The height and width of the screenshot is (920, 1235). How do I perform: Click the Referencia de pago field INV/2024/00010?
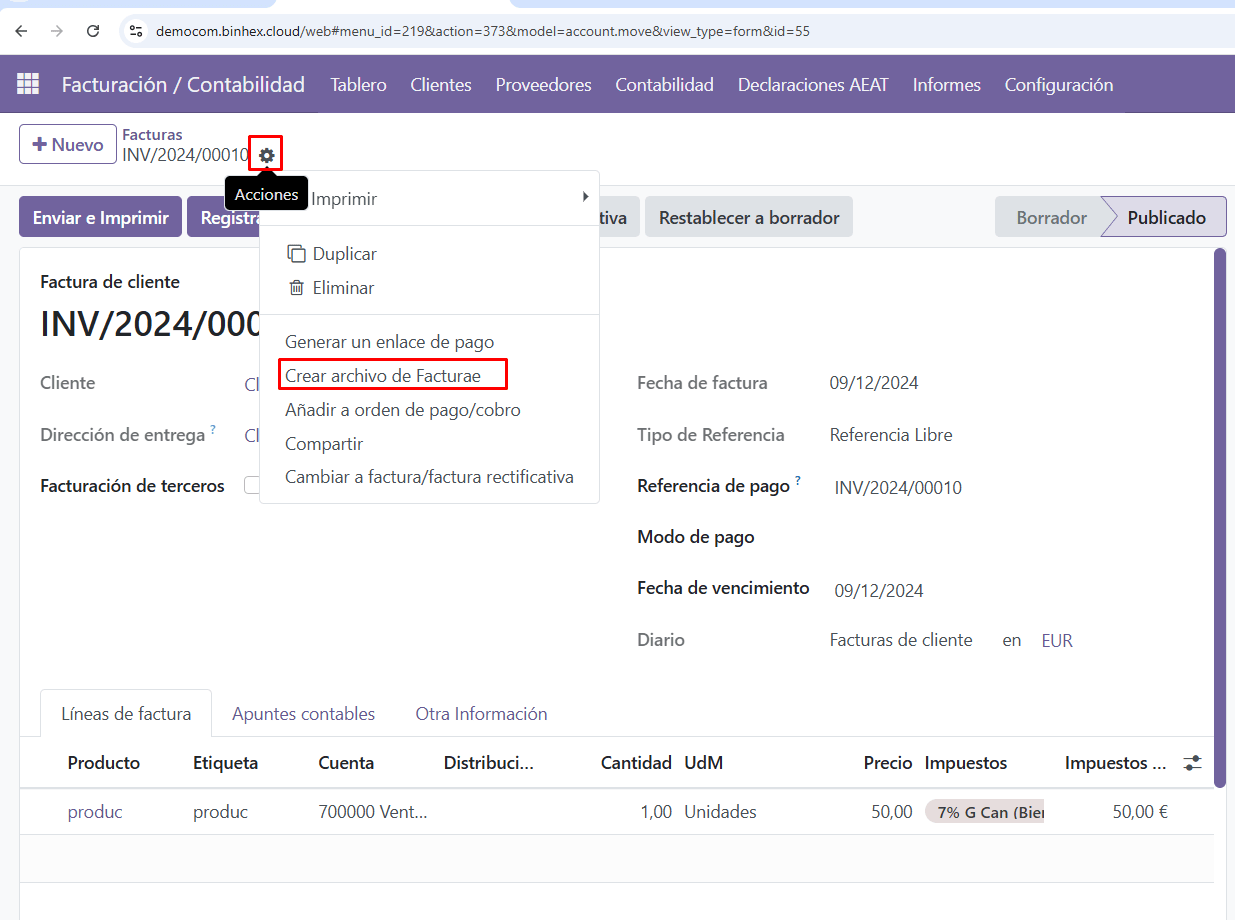[x=898, y=488]
